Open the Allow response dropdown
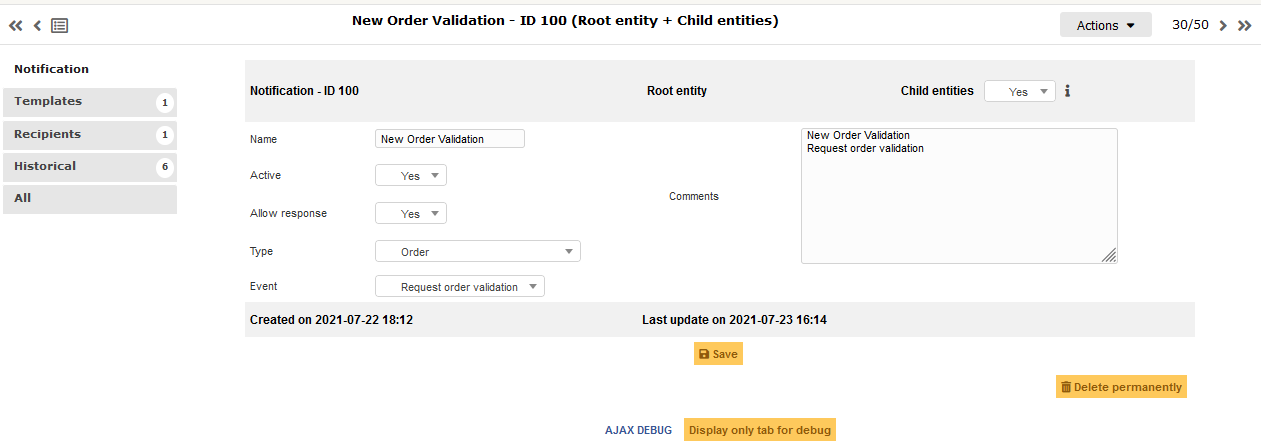 click(411, 213)
